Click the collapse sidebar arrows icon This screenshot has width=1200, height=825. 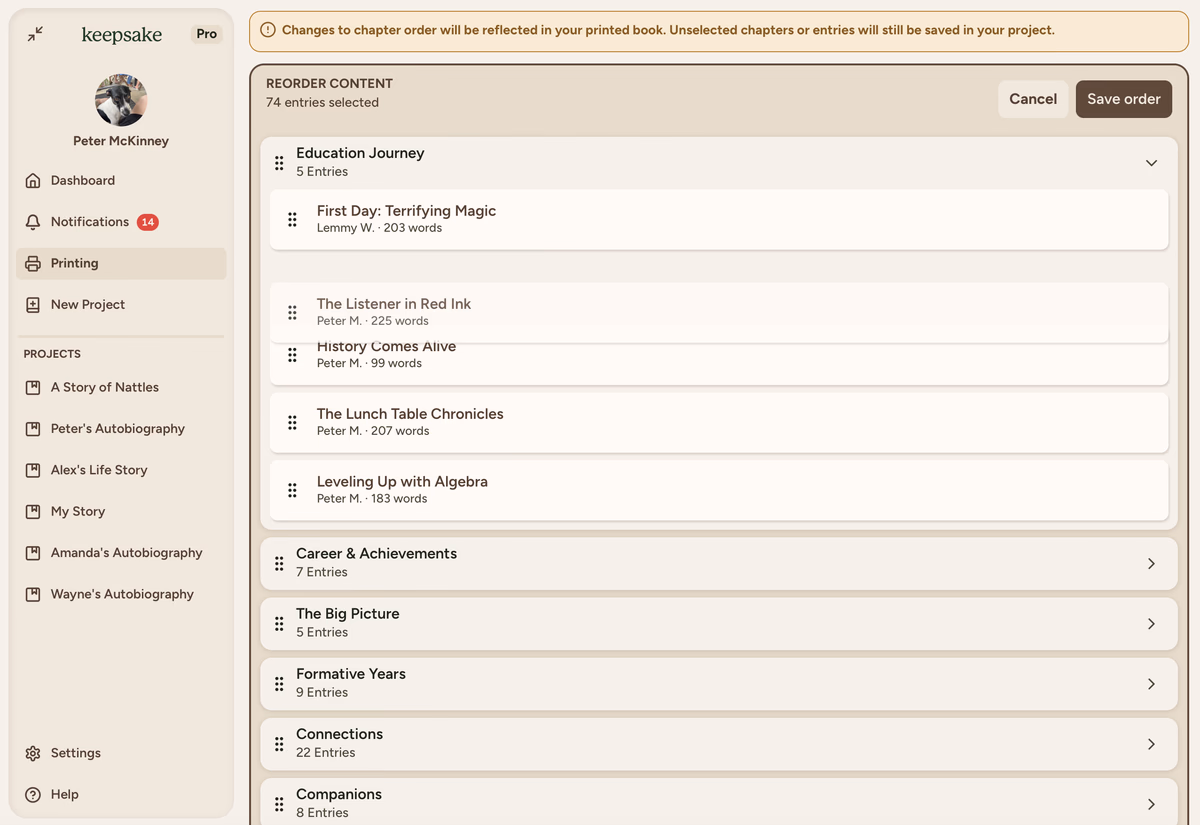(35, 34)
